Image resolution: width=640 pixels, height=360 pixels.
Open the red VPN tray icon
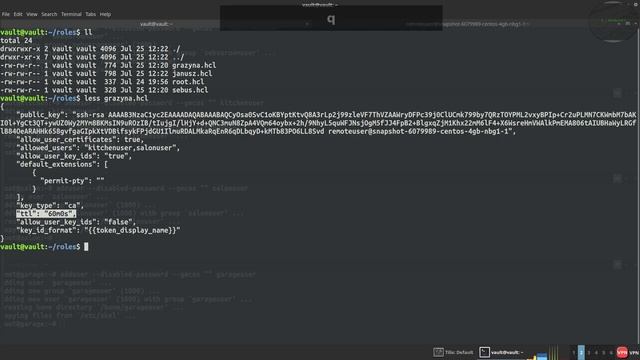(622, 352)
